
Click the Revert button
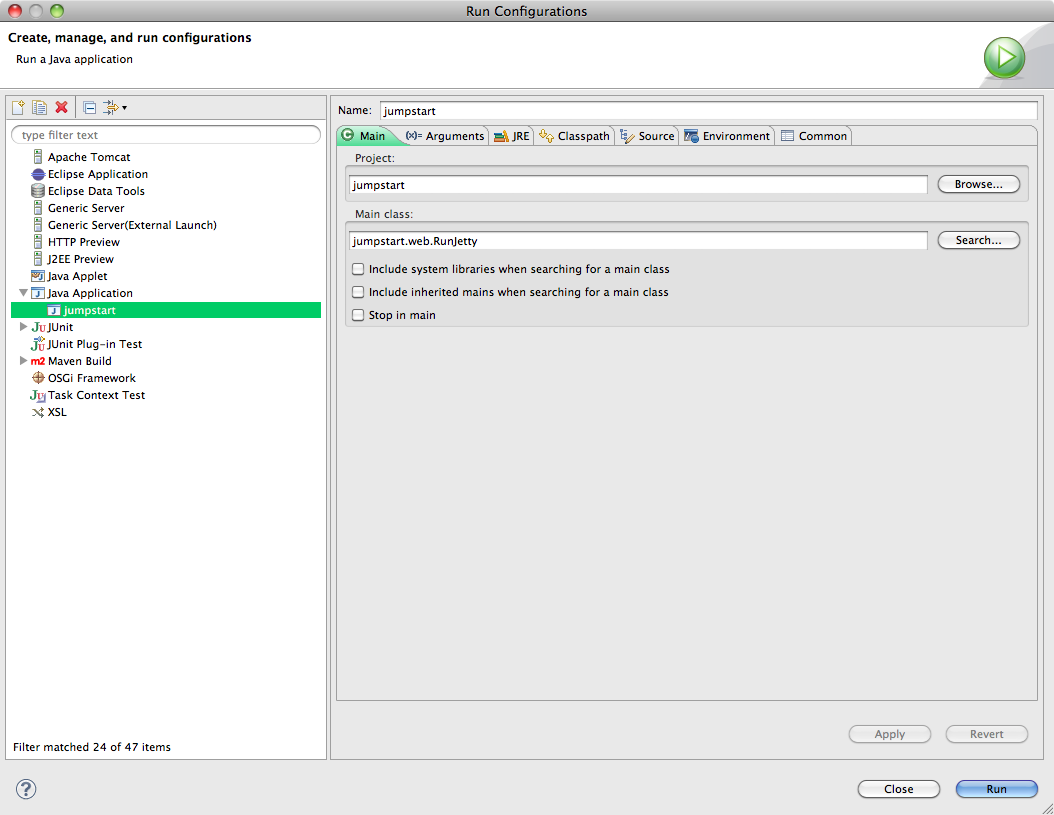coord(987,734)
